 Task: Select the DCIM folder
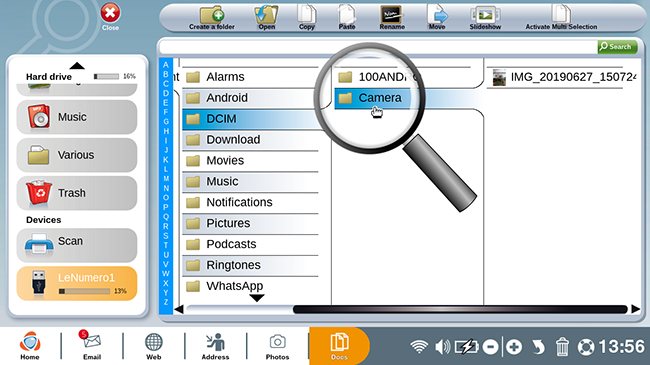pos(250,119)
